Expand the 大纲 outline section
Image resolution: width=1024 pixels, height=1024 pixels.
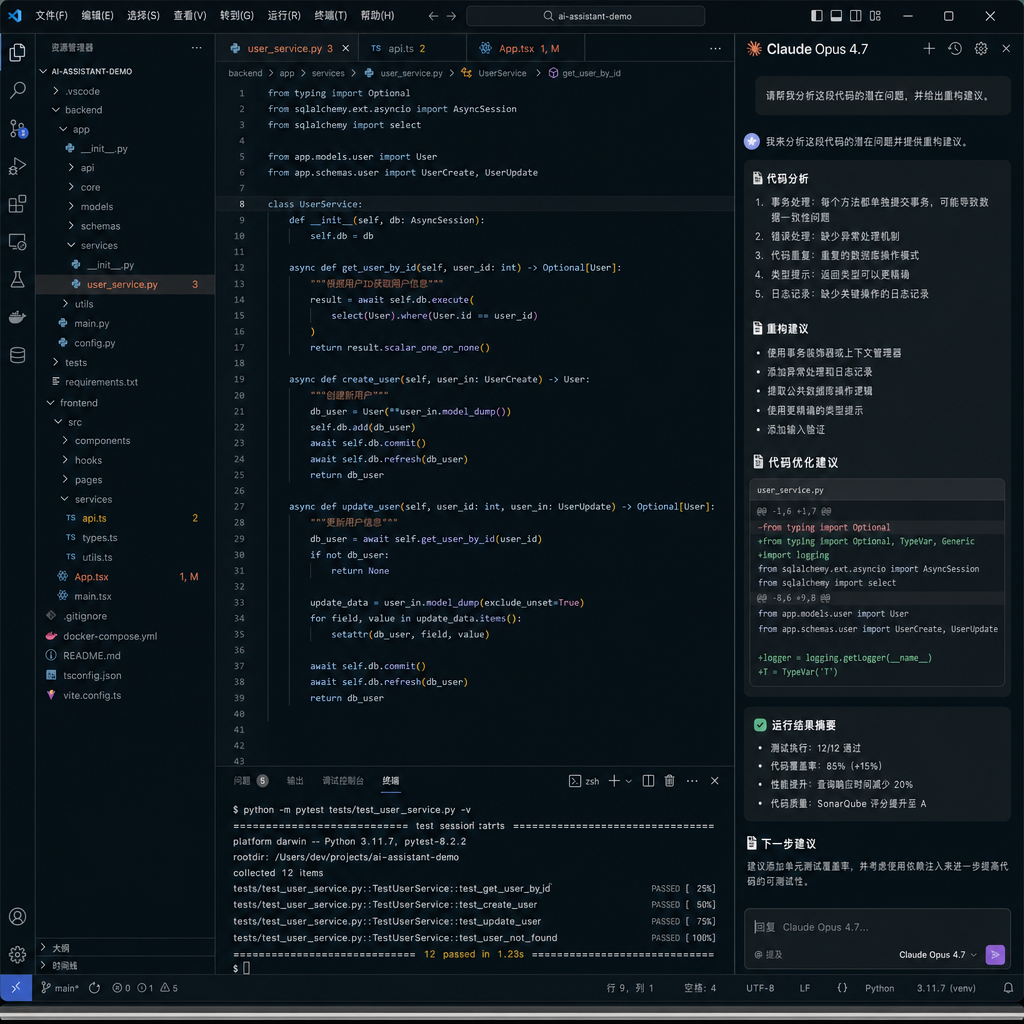click(x=60, y=948)
